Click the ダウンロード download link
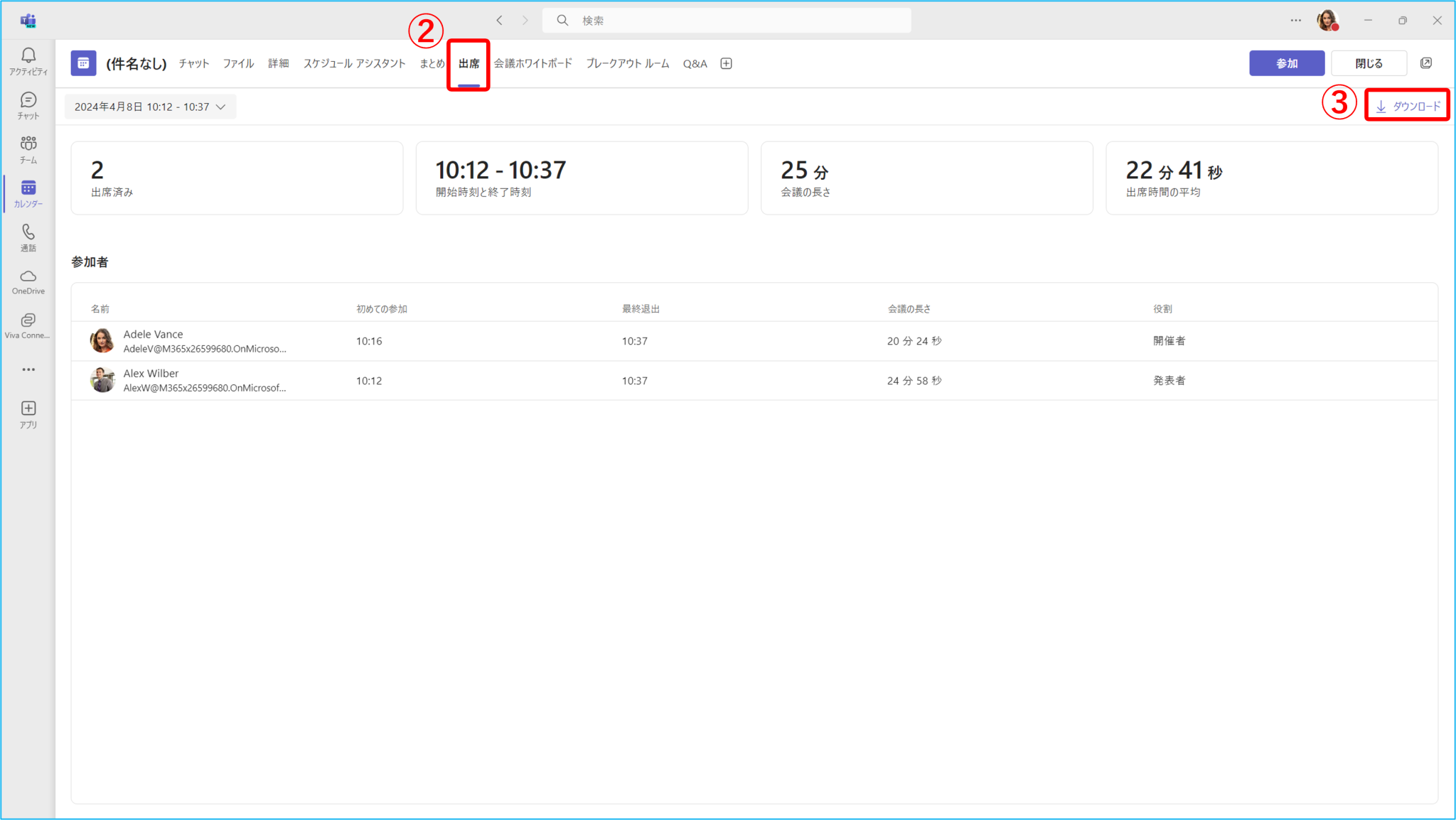 (x=1408, y=106)
